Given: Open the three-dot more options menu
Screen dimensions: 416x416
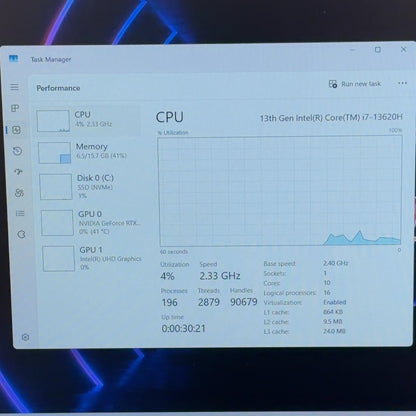Looking at the screenshot, I should pos(402,83).
